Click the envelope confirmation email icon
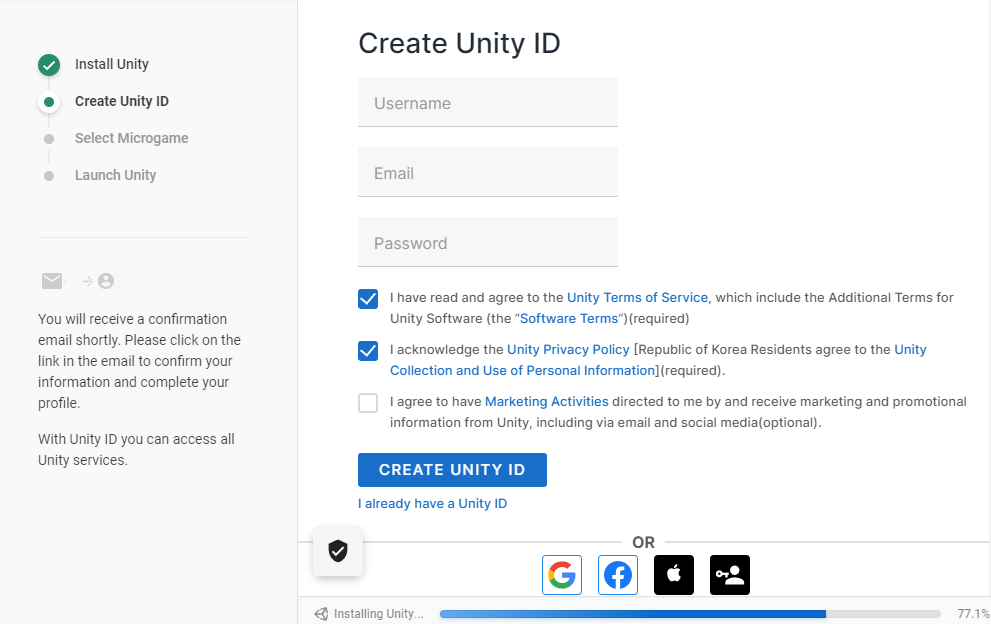This screenshot has width=991, height=624. (52, 281)
